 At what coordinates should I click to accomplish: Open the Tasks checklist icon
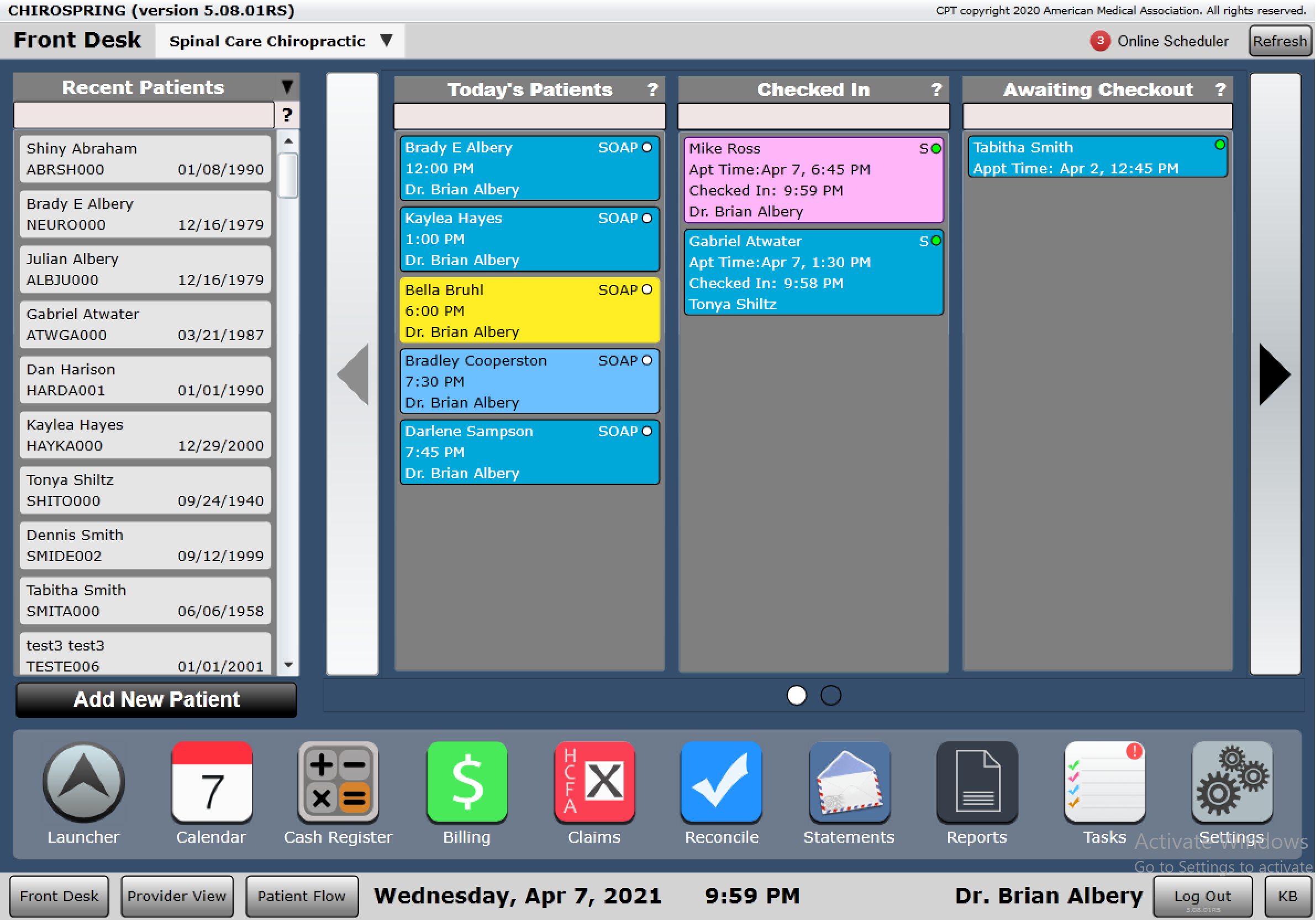pyautogui.click(x=1104, y=782)
